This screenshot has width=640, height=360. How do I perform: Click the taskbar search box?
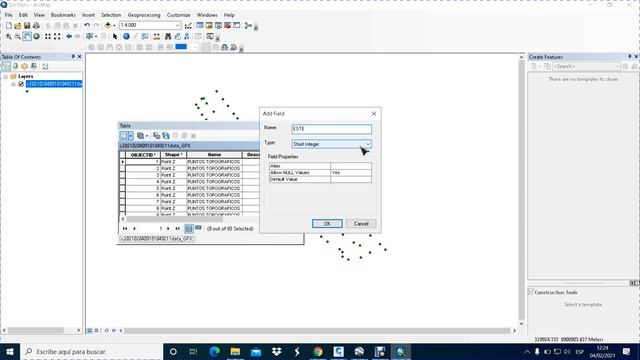(92, 351)
